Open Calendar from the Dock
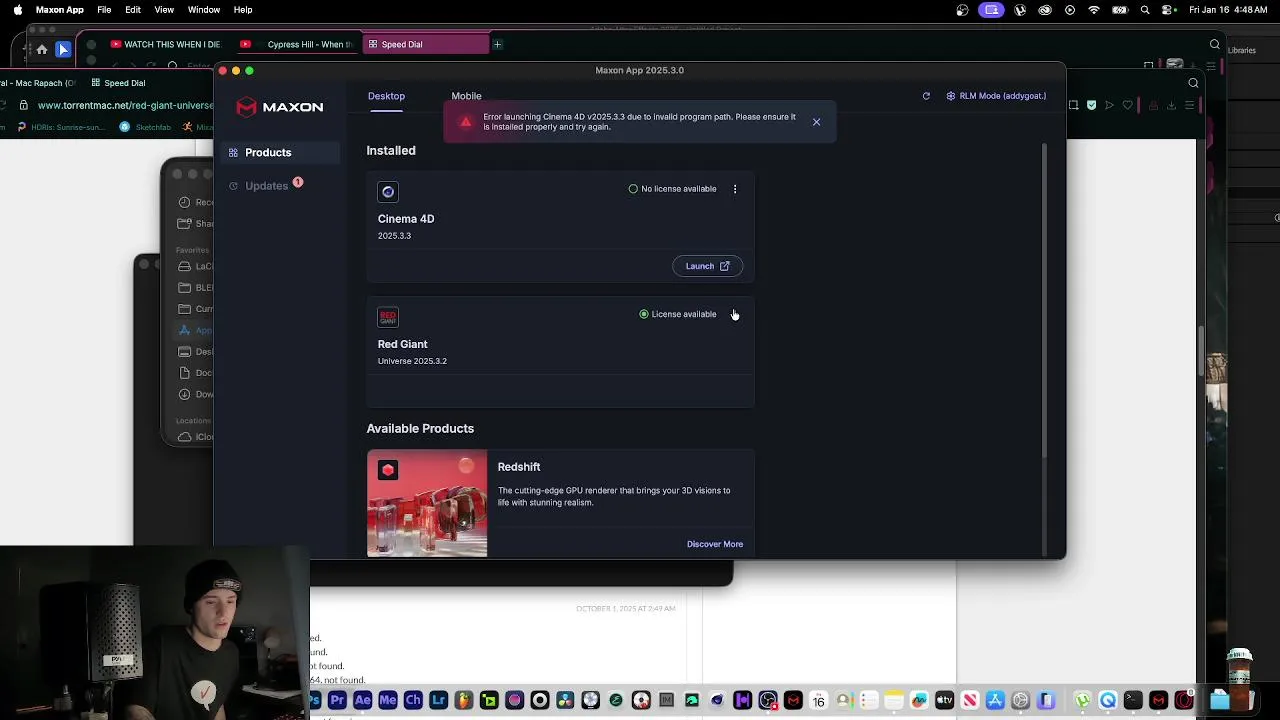Viewport: 1280px width, 720px height. (x=818, y=700)
